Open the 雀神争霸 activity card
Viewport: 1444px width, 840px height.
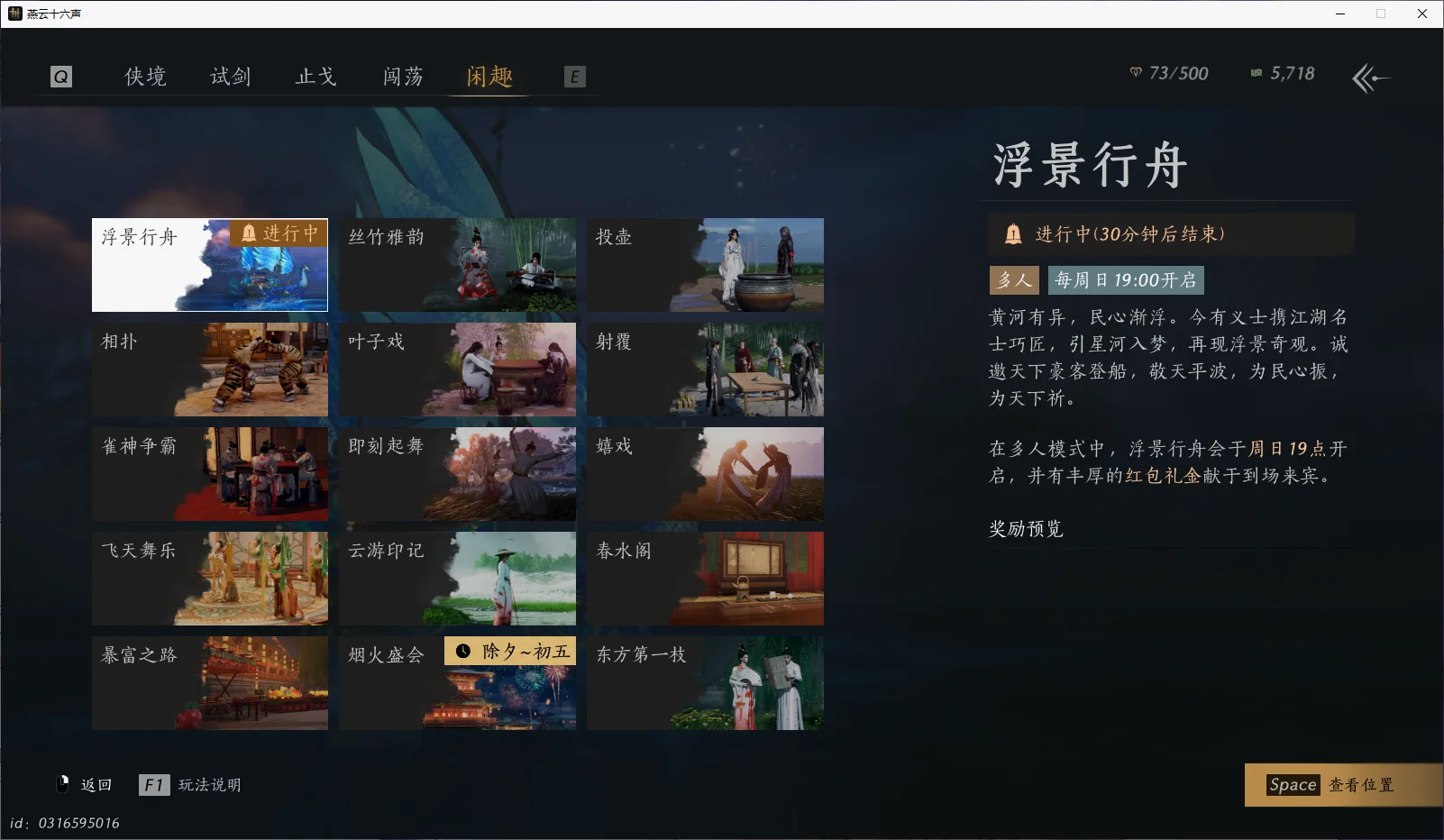210,474
